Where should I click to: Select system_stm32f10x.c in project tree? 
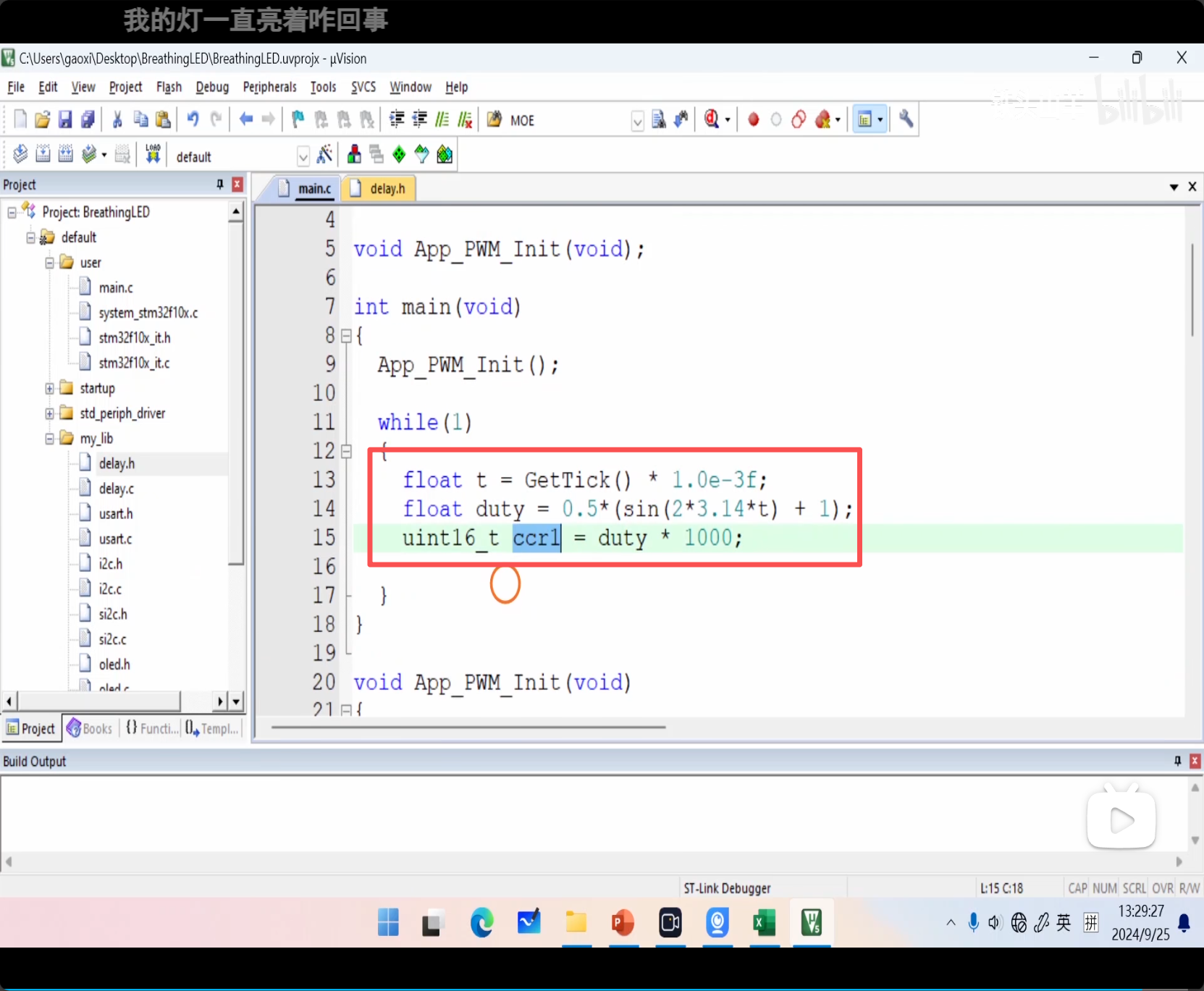[x=148, y=313]
